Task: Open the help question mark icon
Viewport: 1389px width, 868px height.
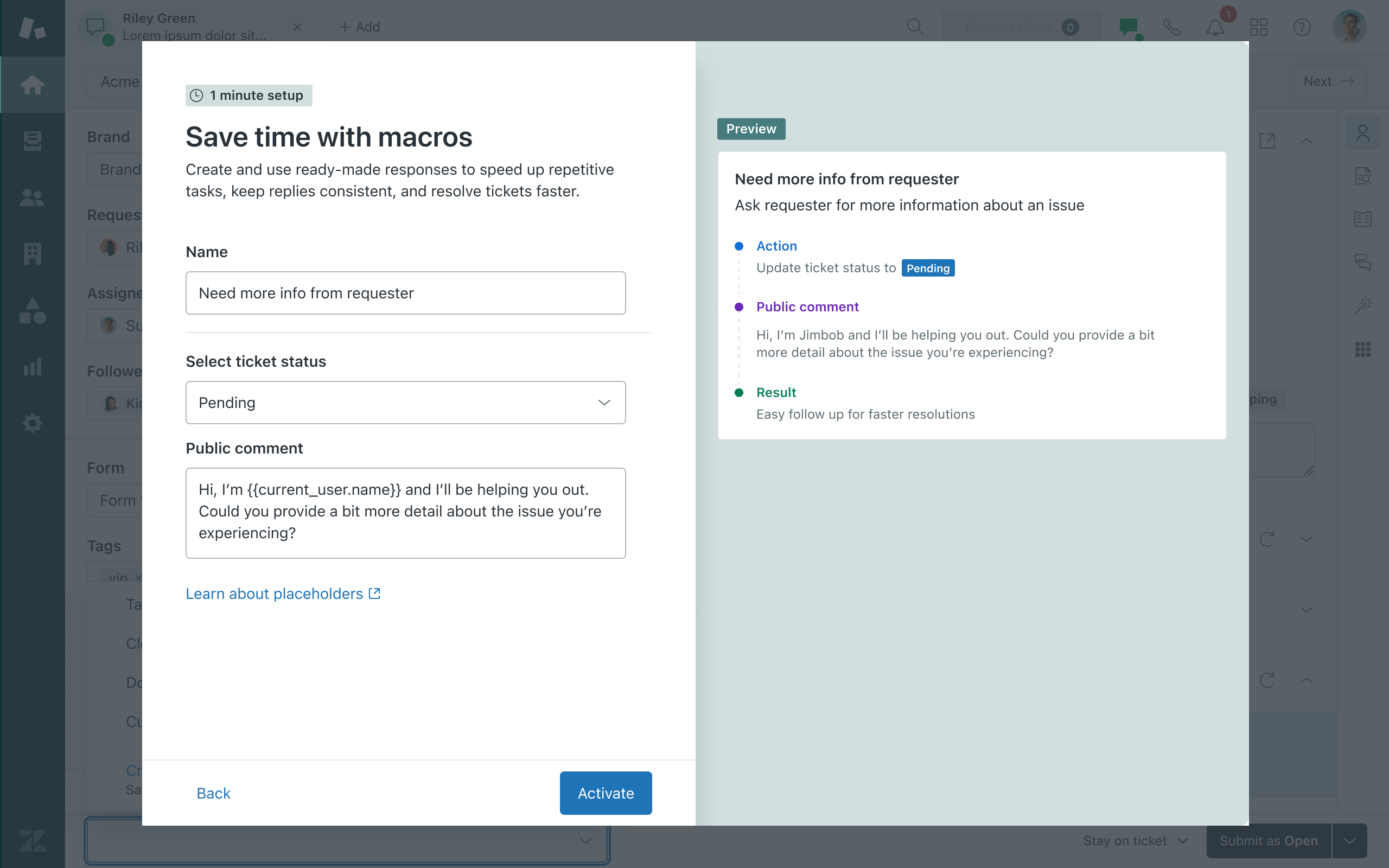Action: point(1302,27)
